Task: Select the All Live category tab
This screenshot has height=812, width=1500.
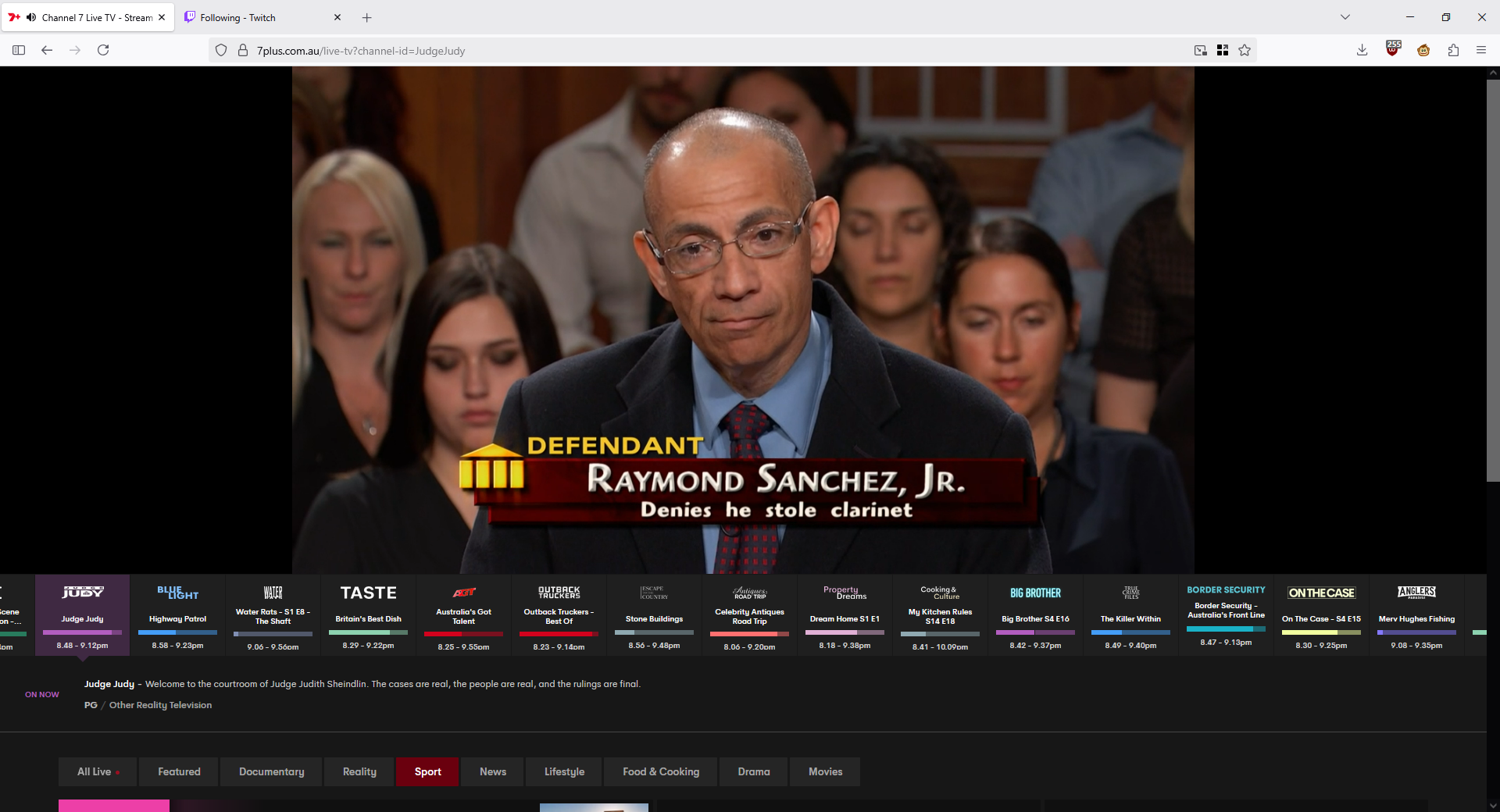Action: point(98,771)
